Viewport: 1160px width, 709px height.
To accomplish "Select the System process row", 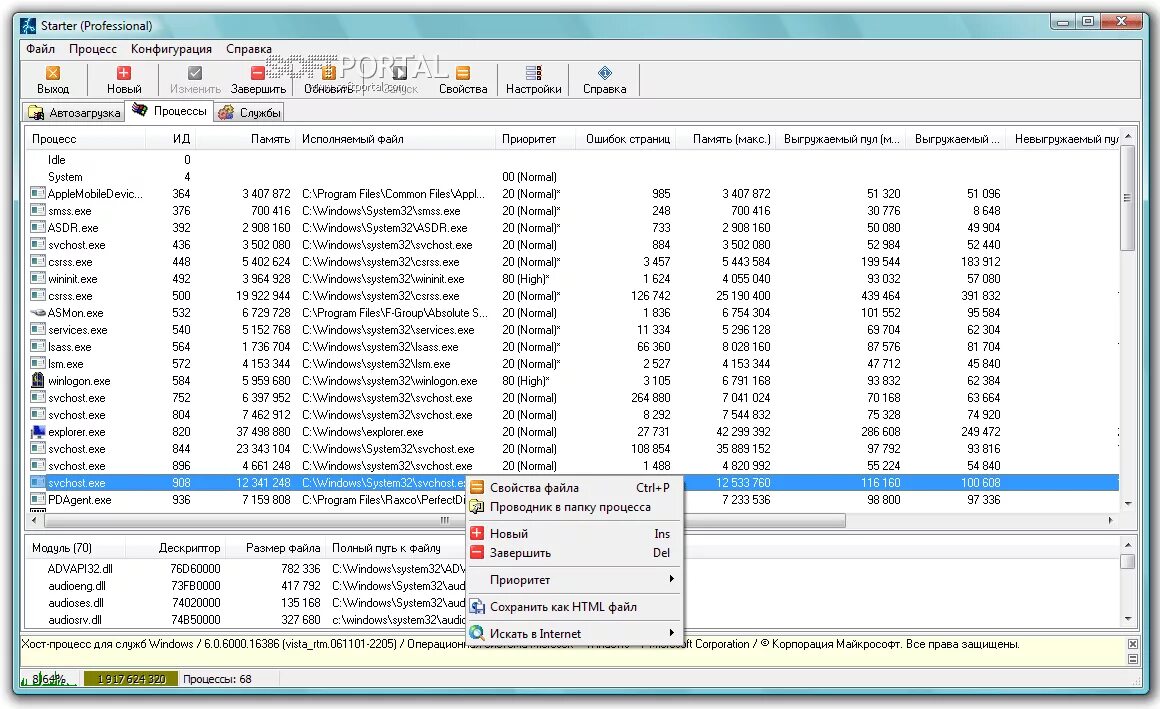I will pos(573,177).
